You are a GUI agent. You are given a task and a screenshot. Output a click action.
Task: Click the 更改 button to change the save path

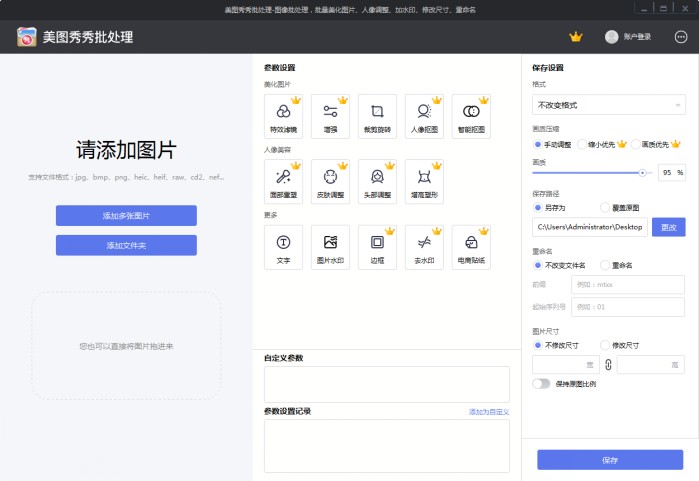668,227
